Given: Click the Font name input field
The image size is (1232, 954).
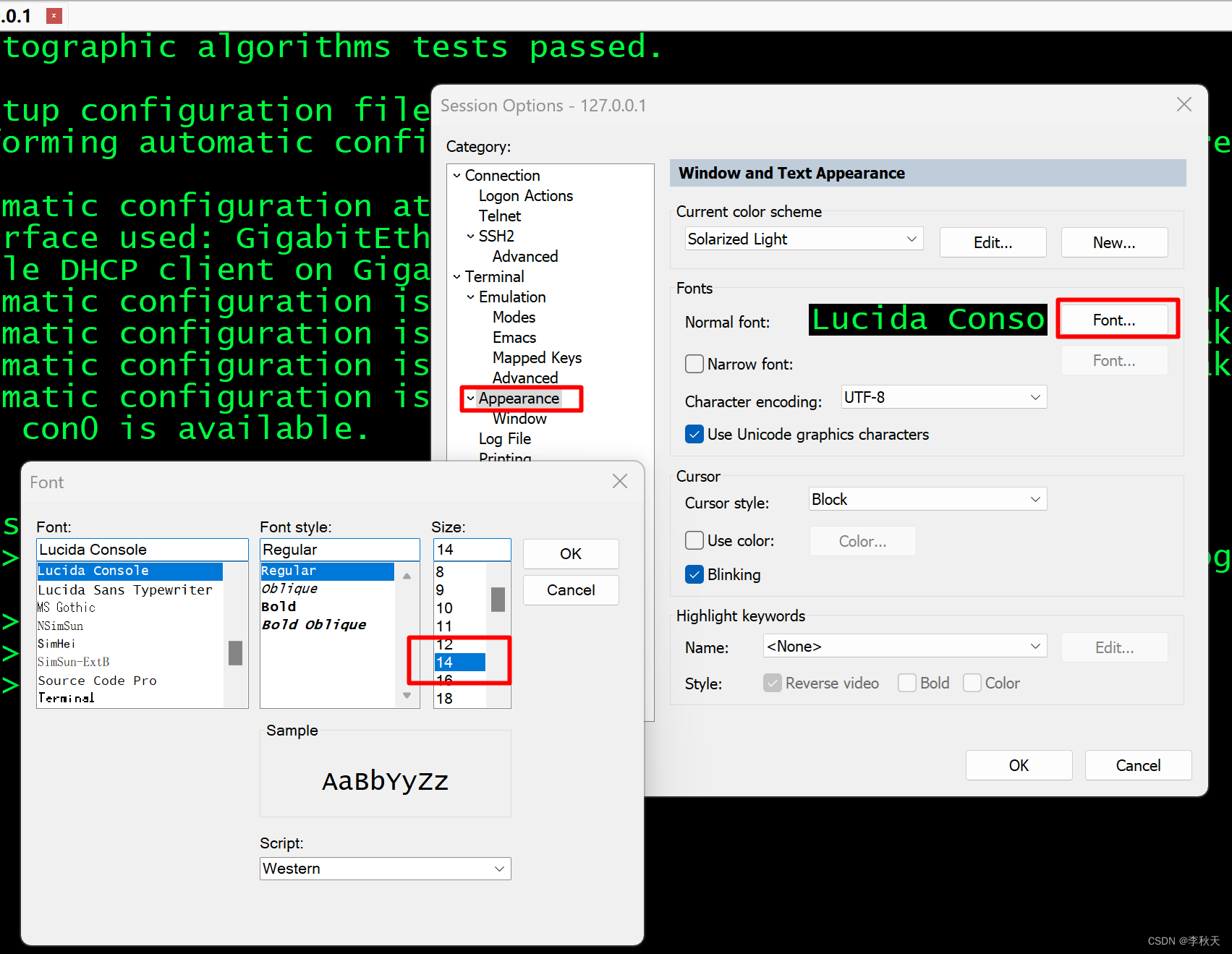Looking at the screenshot, I should point(142,550).
